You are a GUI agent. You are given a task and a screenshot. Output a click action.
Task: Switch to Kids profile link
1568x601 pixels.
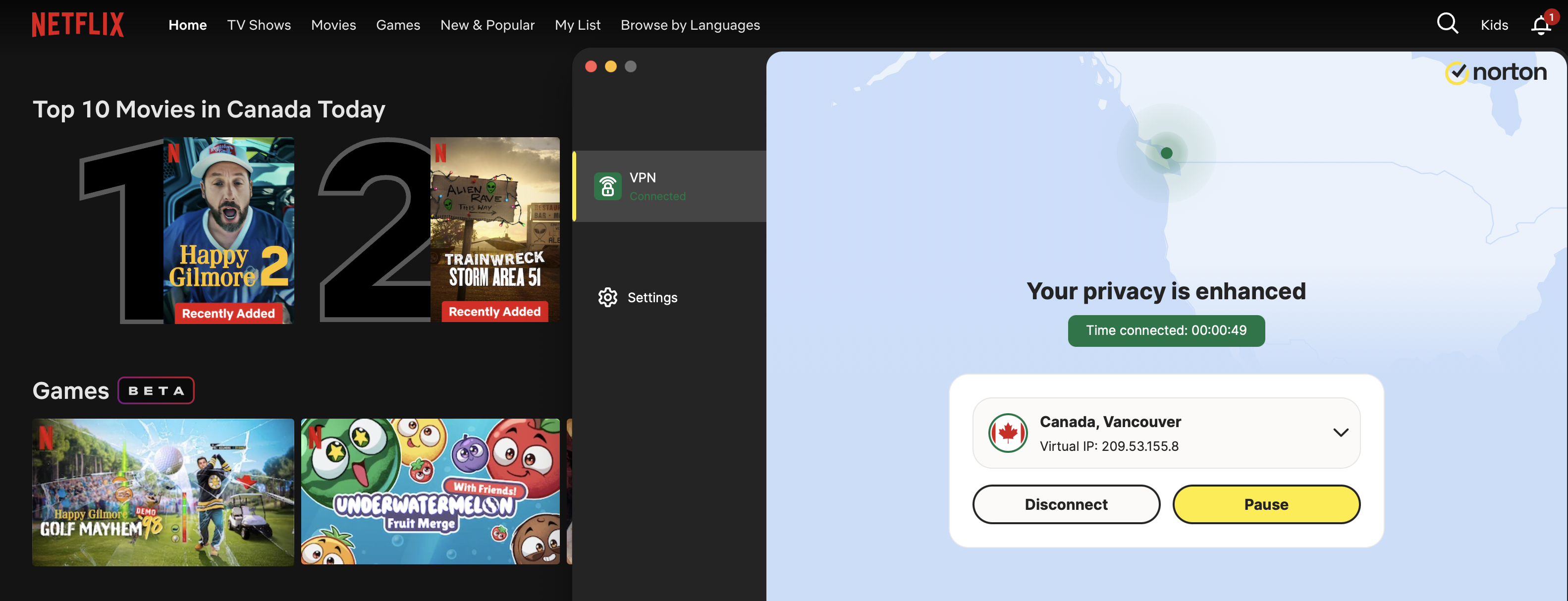click(x=1494, y=25)
